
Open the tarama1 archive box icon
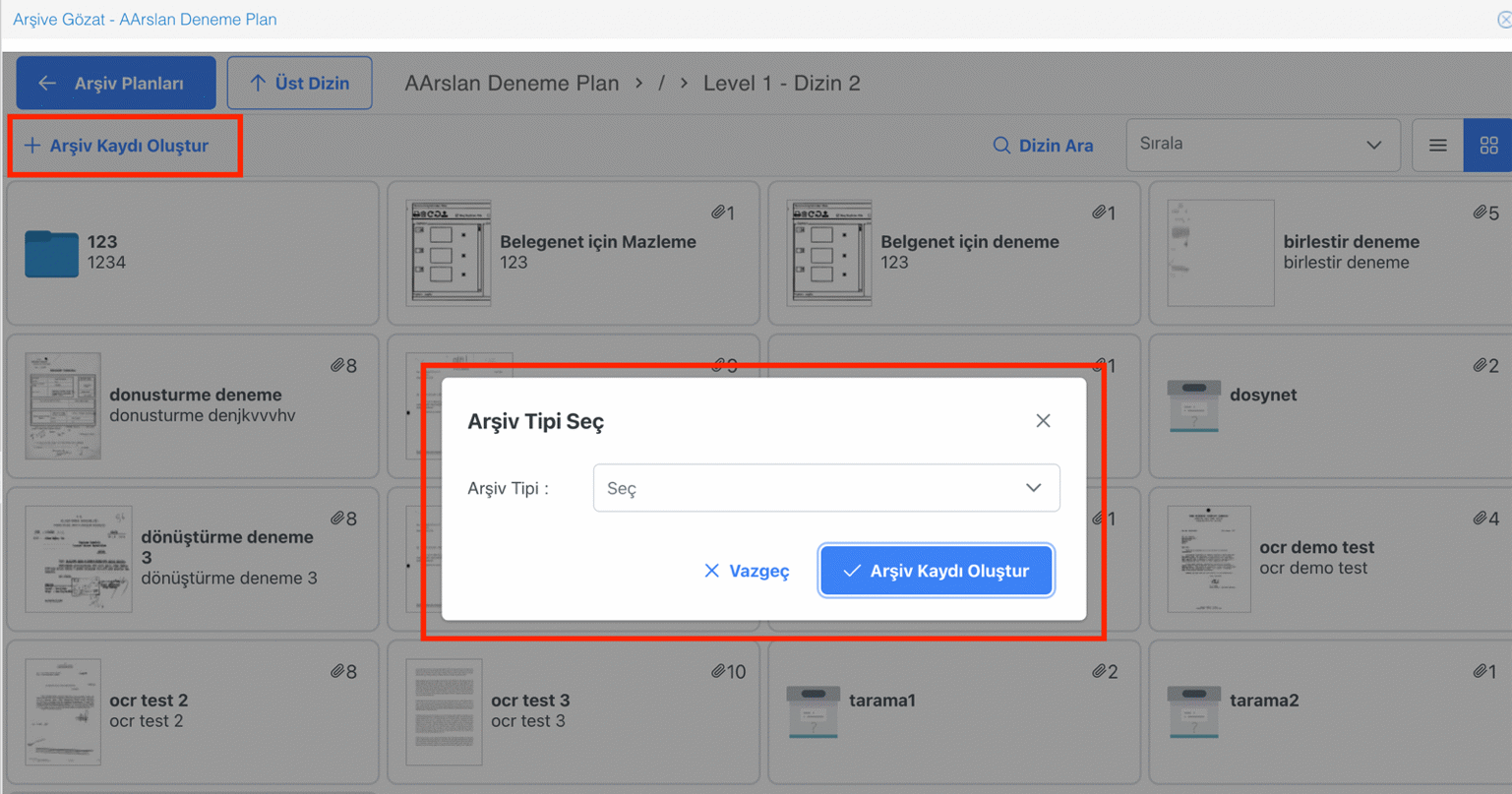(813, 710)
